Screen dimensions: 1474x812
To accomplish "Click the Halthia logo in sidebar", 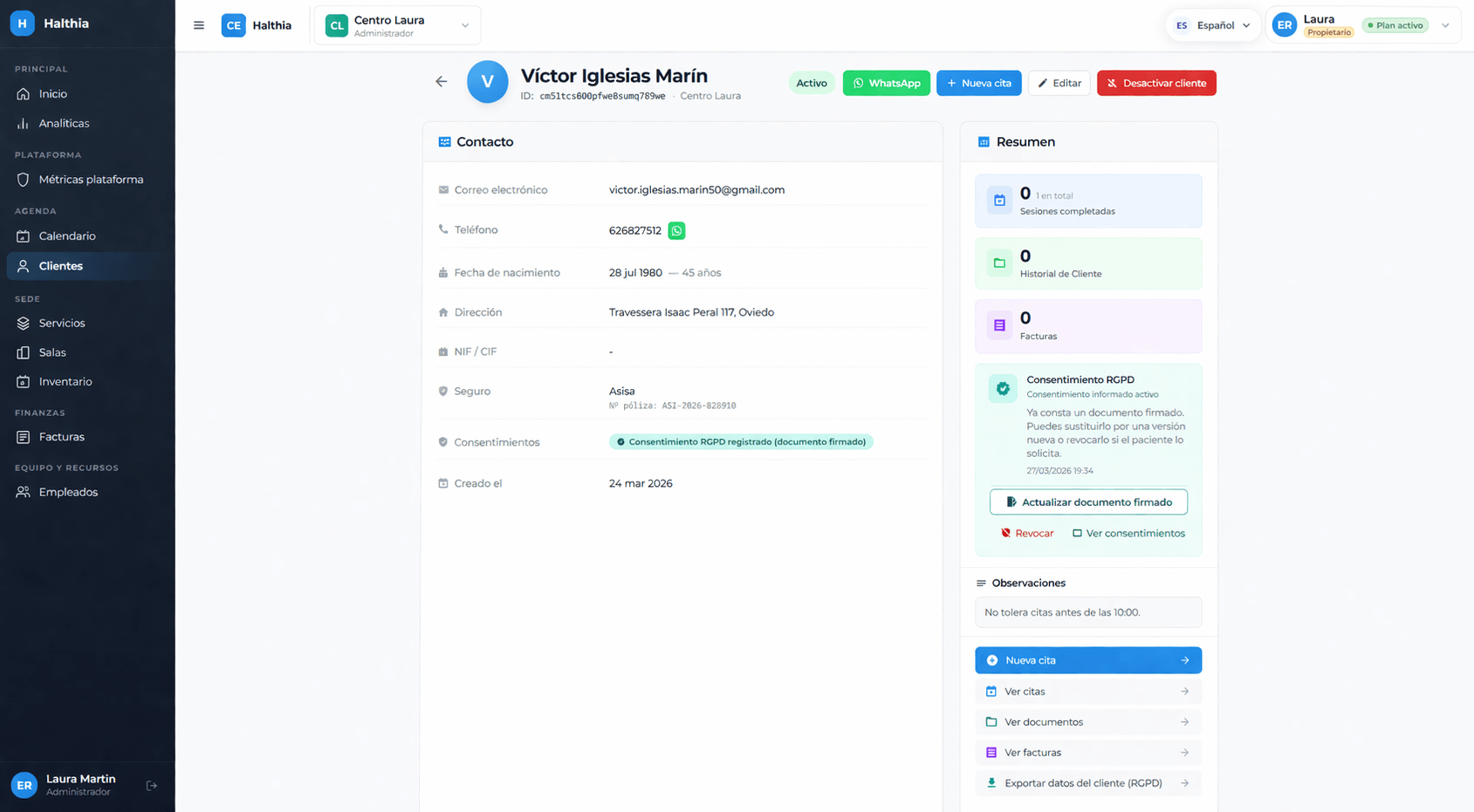I will coord(23,24).
